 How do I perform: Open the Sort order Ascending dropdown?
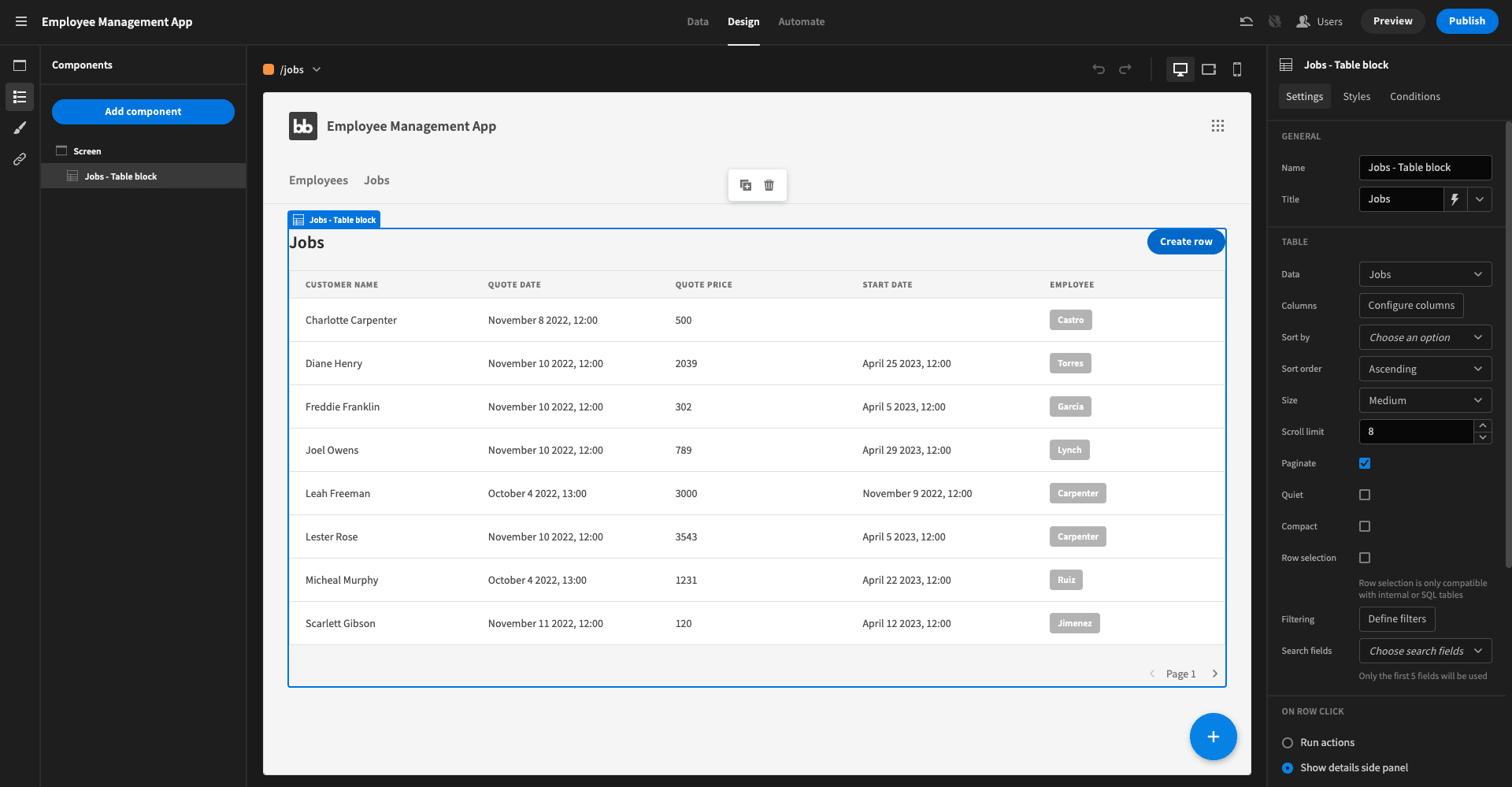pyautogui.click(x=1425, y=369)
